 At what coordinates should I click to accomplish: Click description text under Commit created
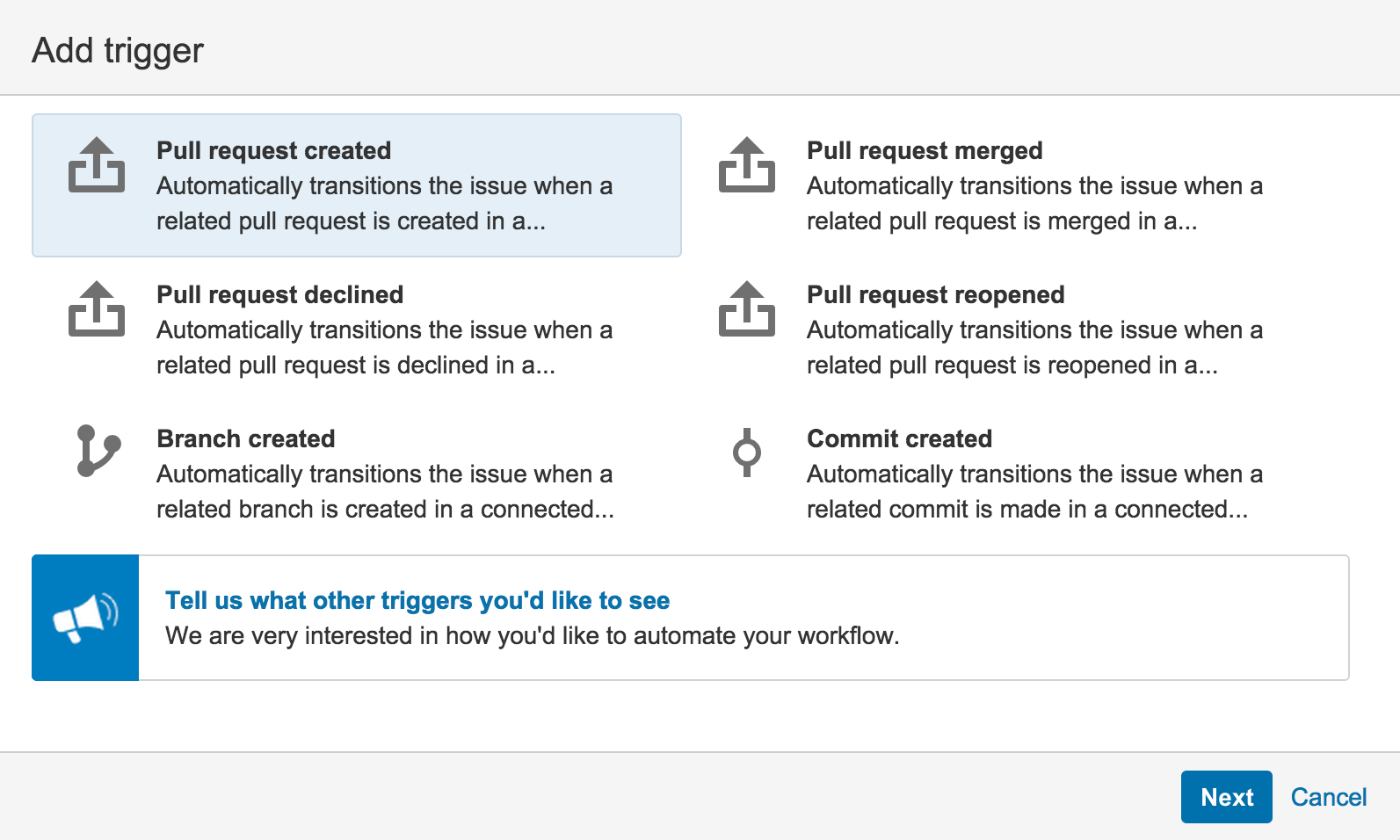1034,491
